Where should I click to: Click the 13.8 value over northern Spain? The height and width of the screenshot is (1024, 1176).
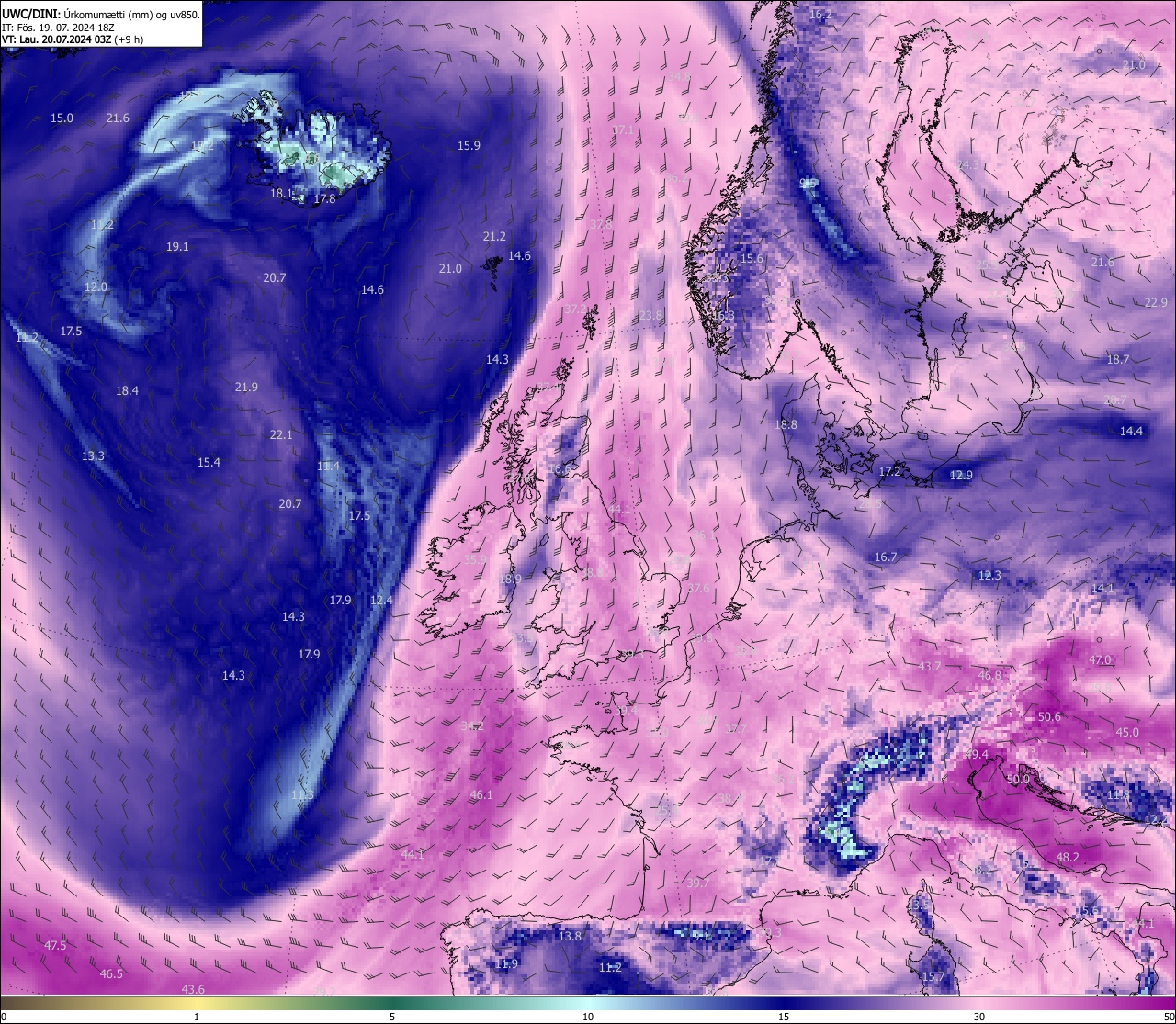pyautogui.click(x=570, y=937)
